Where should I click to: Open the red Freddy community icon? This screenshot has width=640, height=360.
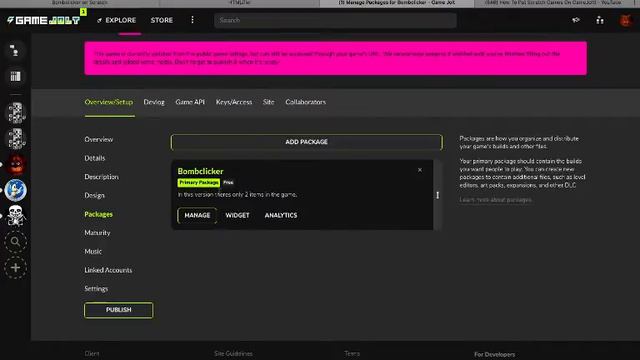[x=16, y=164]
